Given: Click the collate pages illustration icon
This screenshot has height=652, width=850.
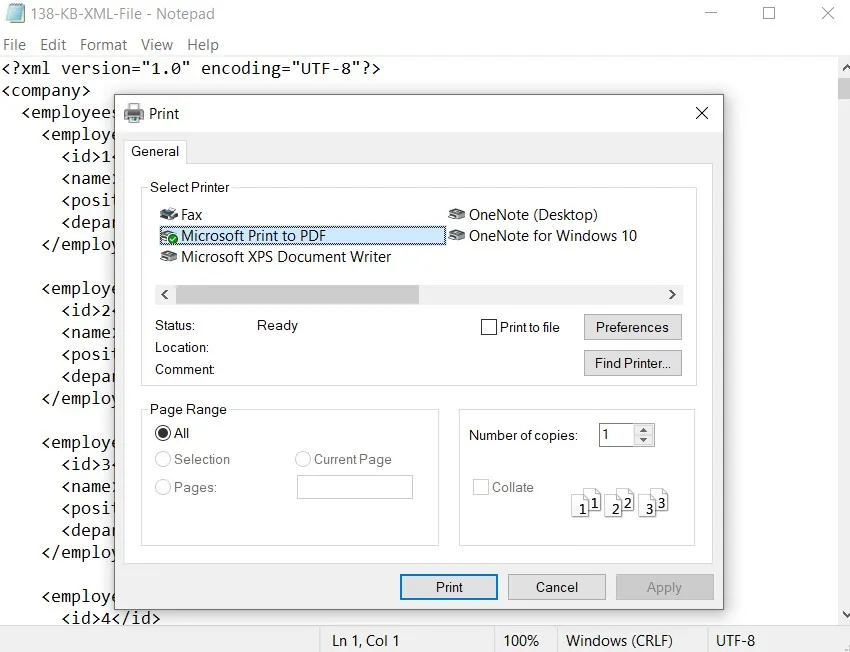Looking at the screenshot, I should point(622,504).
